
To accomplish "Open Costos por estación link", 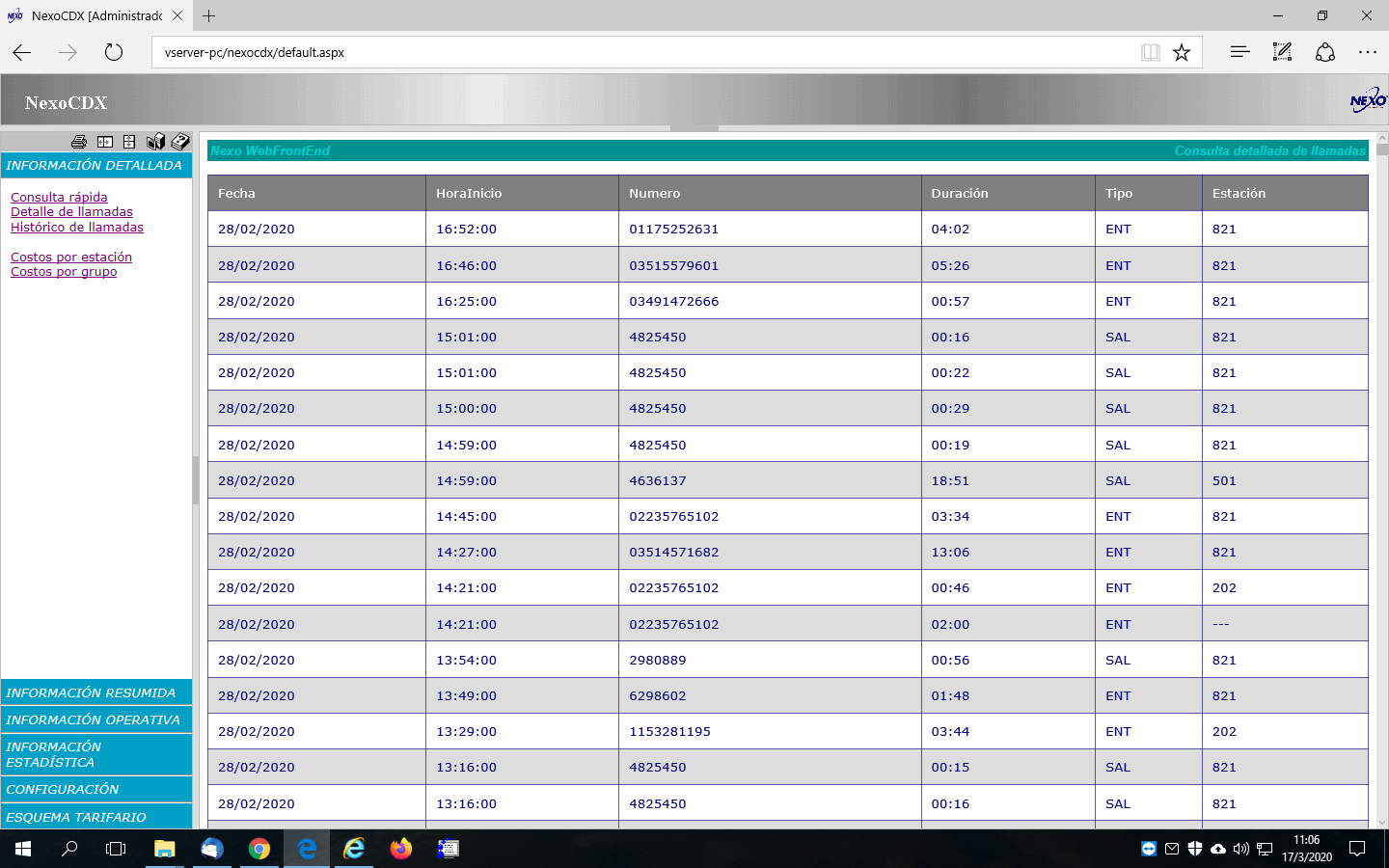I will click(x=71, y=257).
